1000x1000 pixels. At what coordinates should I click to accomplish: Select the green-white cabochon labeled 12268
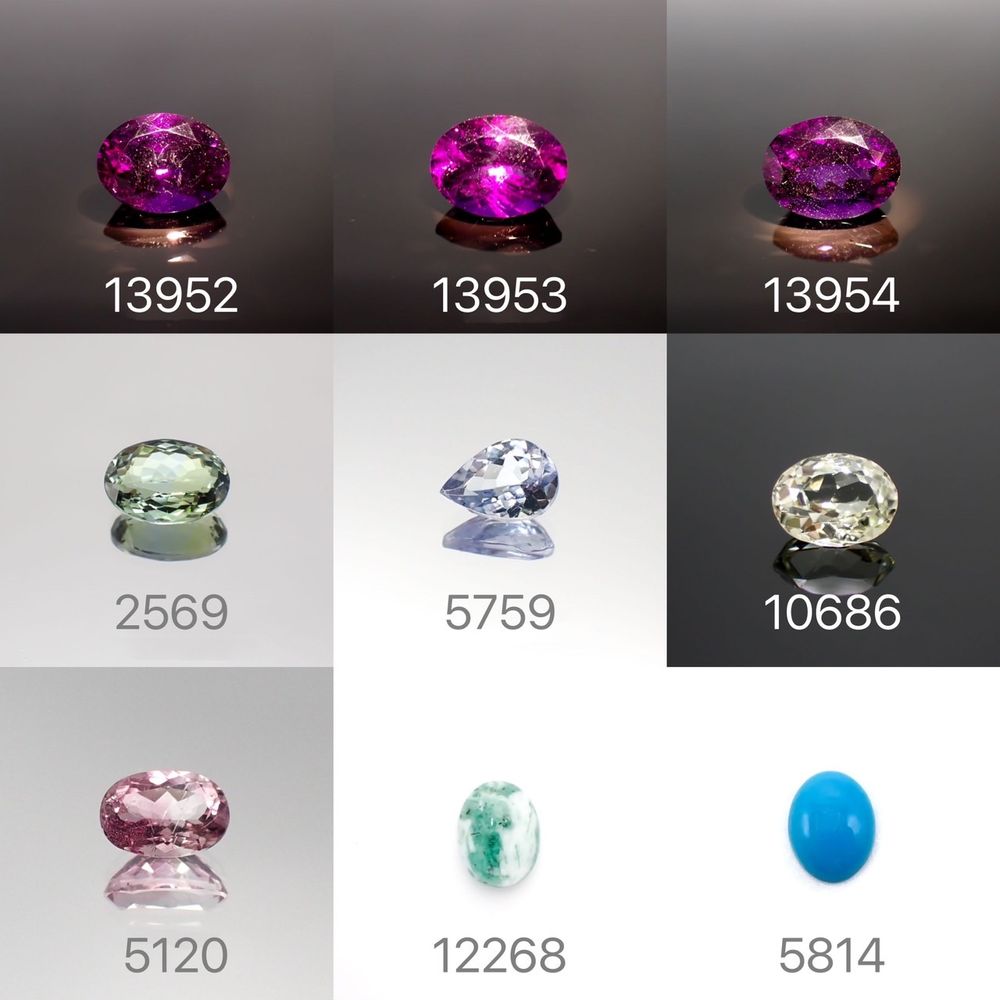click(499, 834)
